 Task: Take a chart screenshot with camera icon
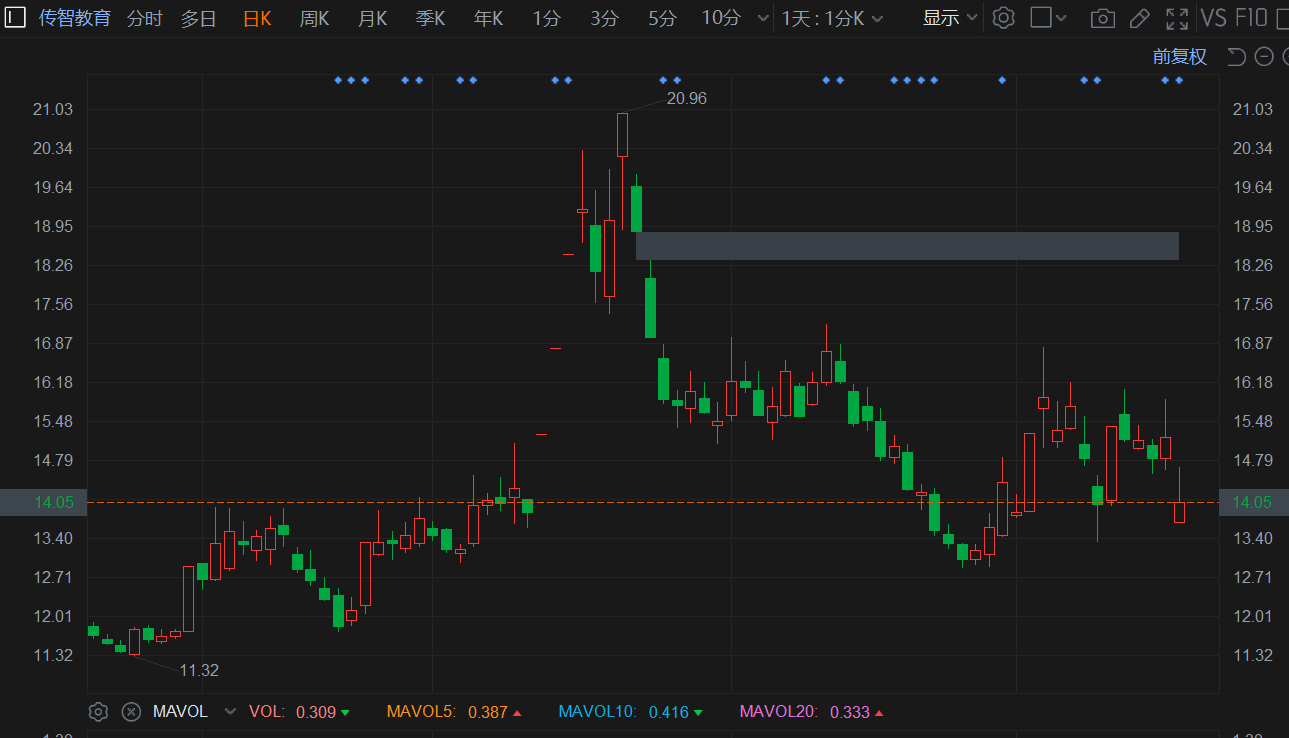pos(1102,18)
